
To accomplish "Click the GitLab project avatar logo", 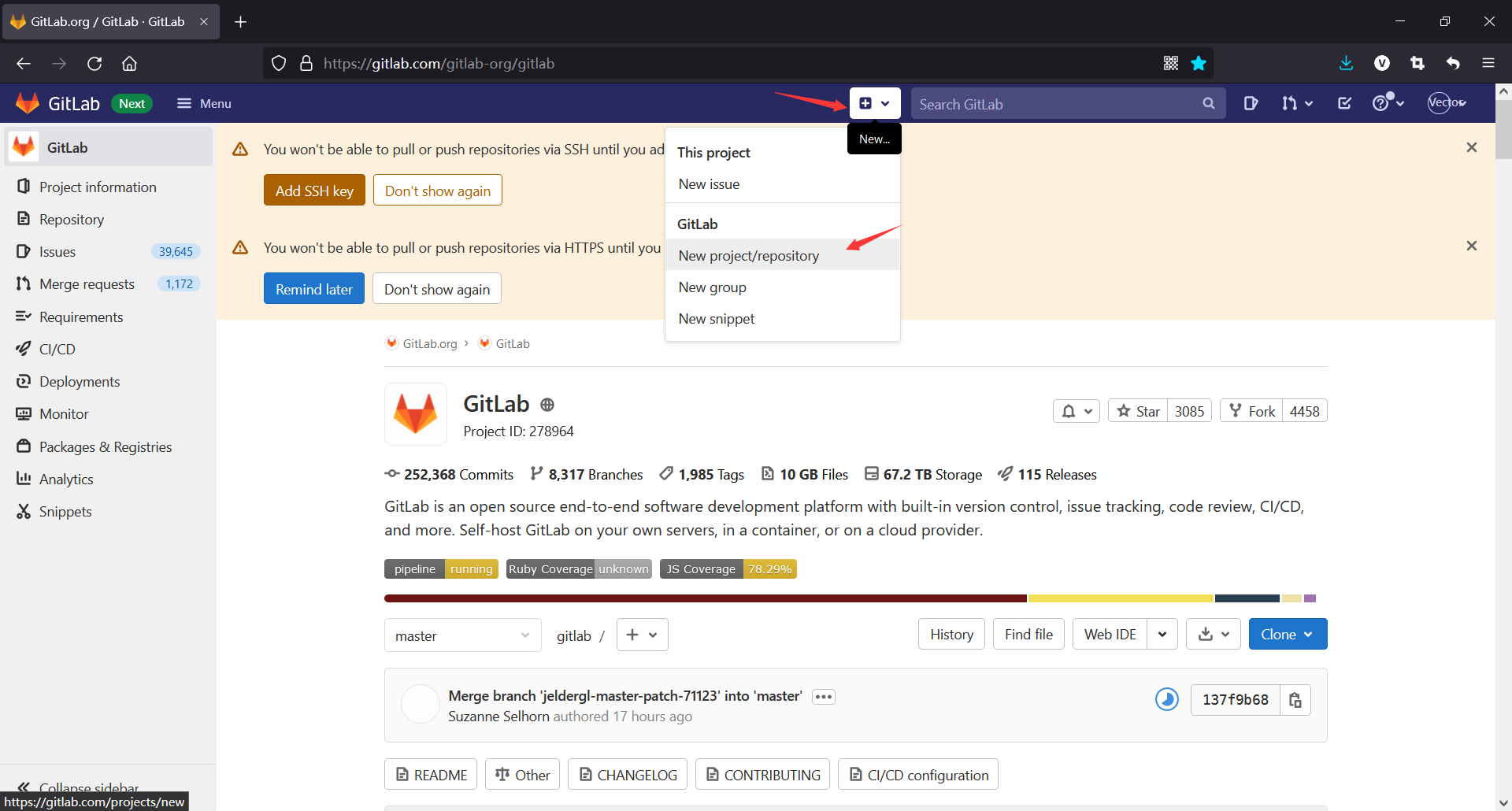I will point(416,414).
